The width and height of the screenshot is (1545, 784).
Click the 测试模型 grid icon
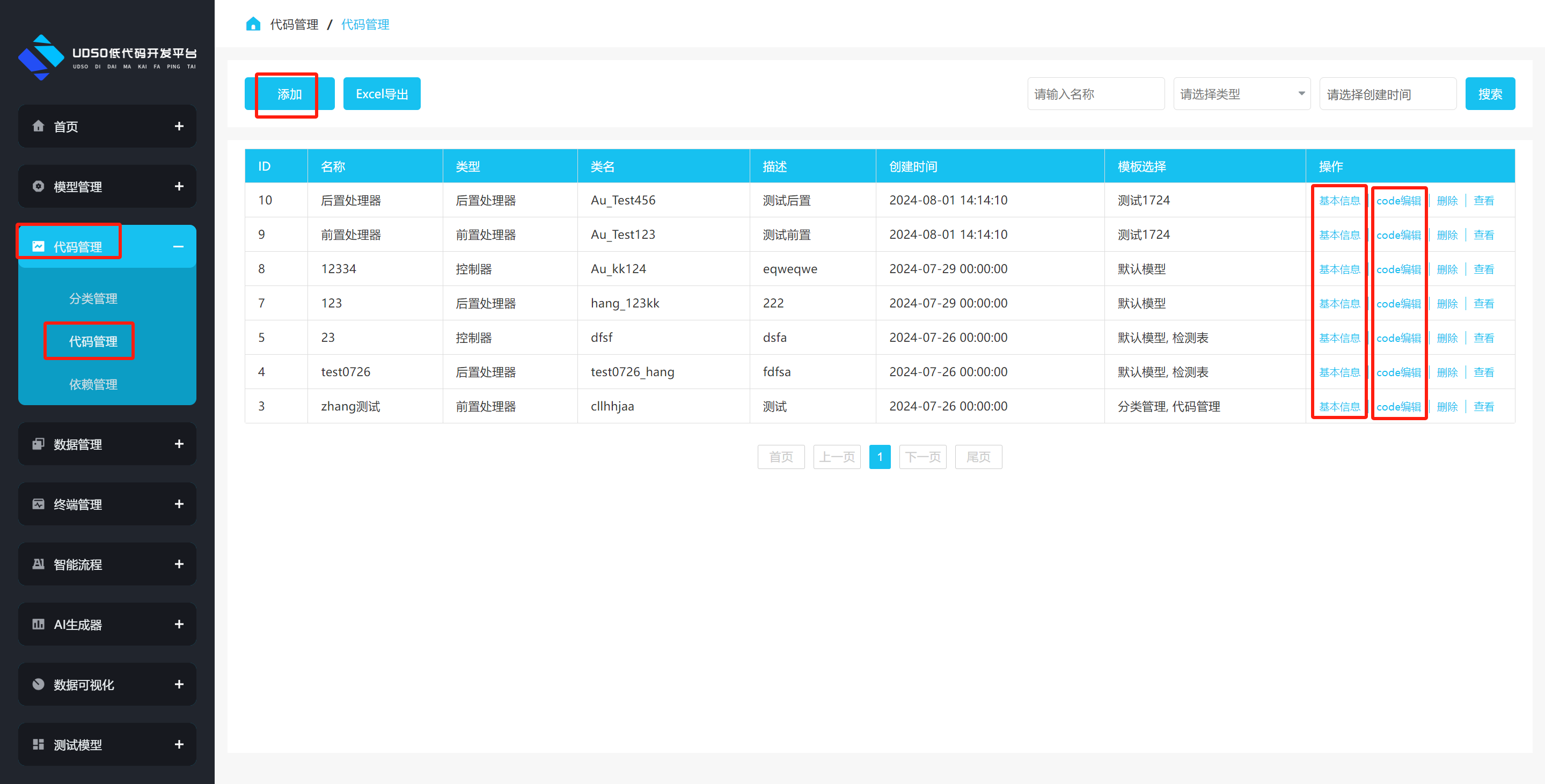(39, 744)
